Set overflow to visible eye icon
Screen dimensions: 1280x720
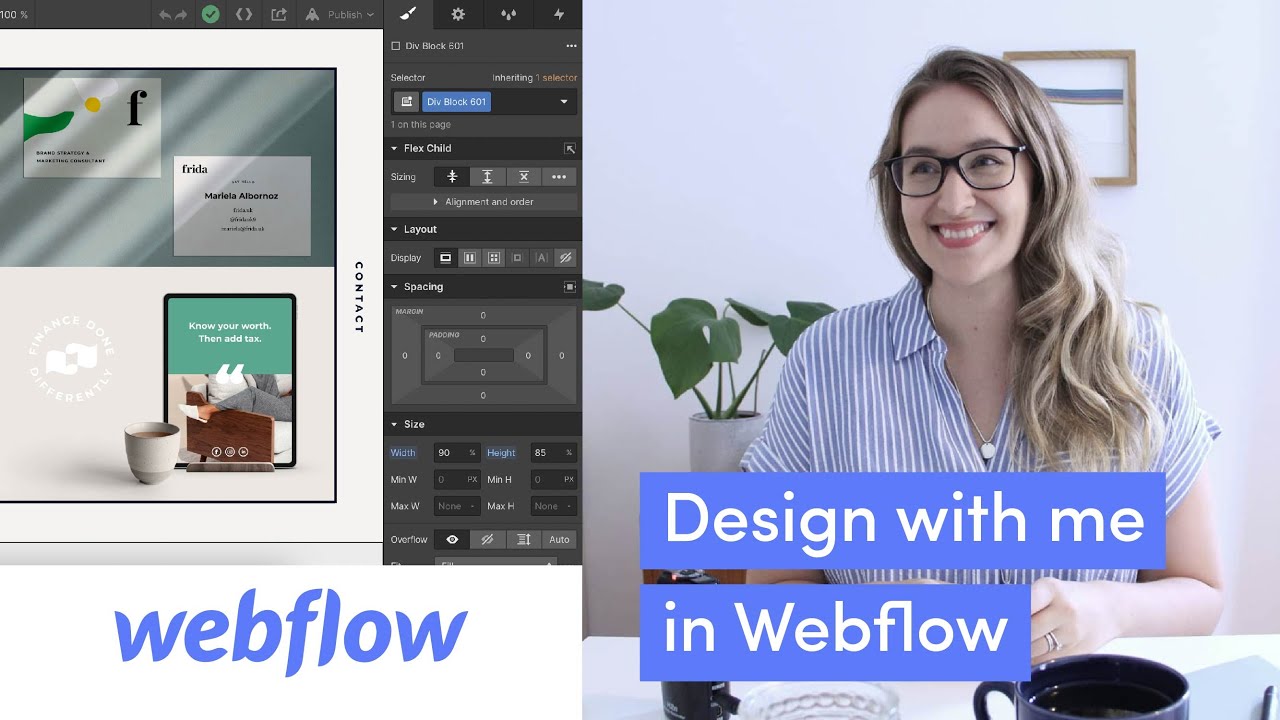[x=452, y=540]
